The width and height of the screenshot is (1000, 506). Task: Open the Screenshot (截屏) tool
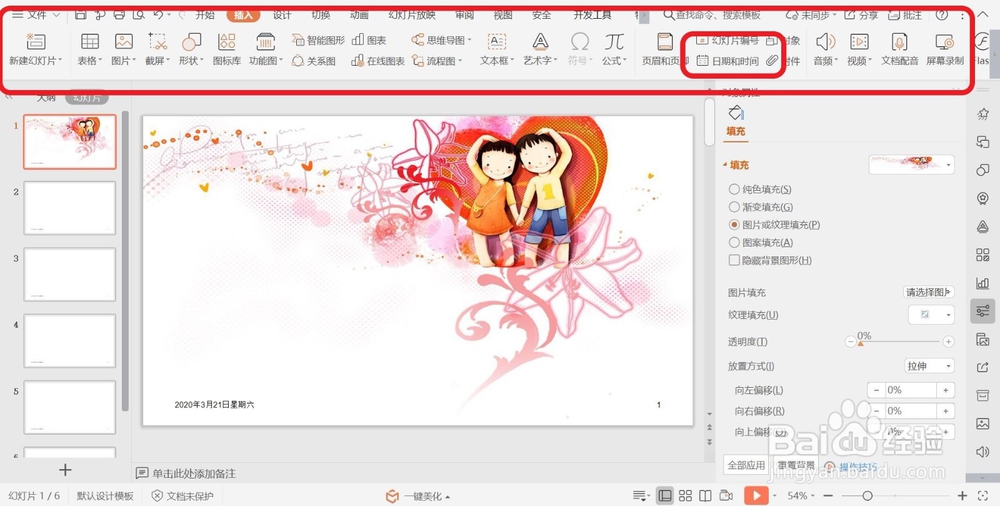pos(158,42)
